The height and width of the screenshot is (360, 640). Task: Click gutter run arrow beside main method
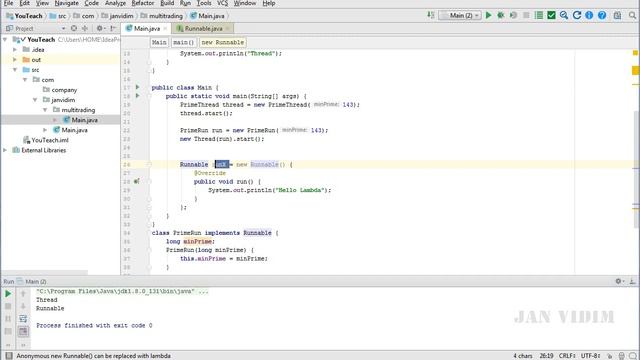pos(138,96)
